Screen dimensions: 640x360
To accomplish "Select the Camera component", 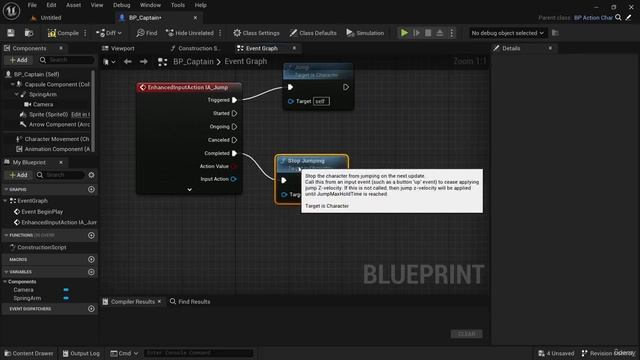I will tap(43, 104).
